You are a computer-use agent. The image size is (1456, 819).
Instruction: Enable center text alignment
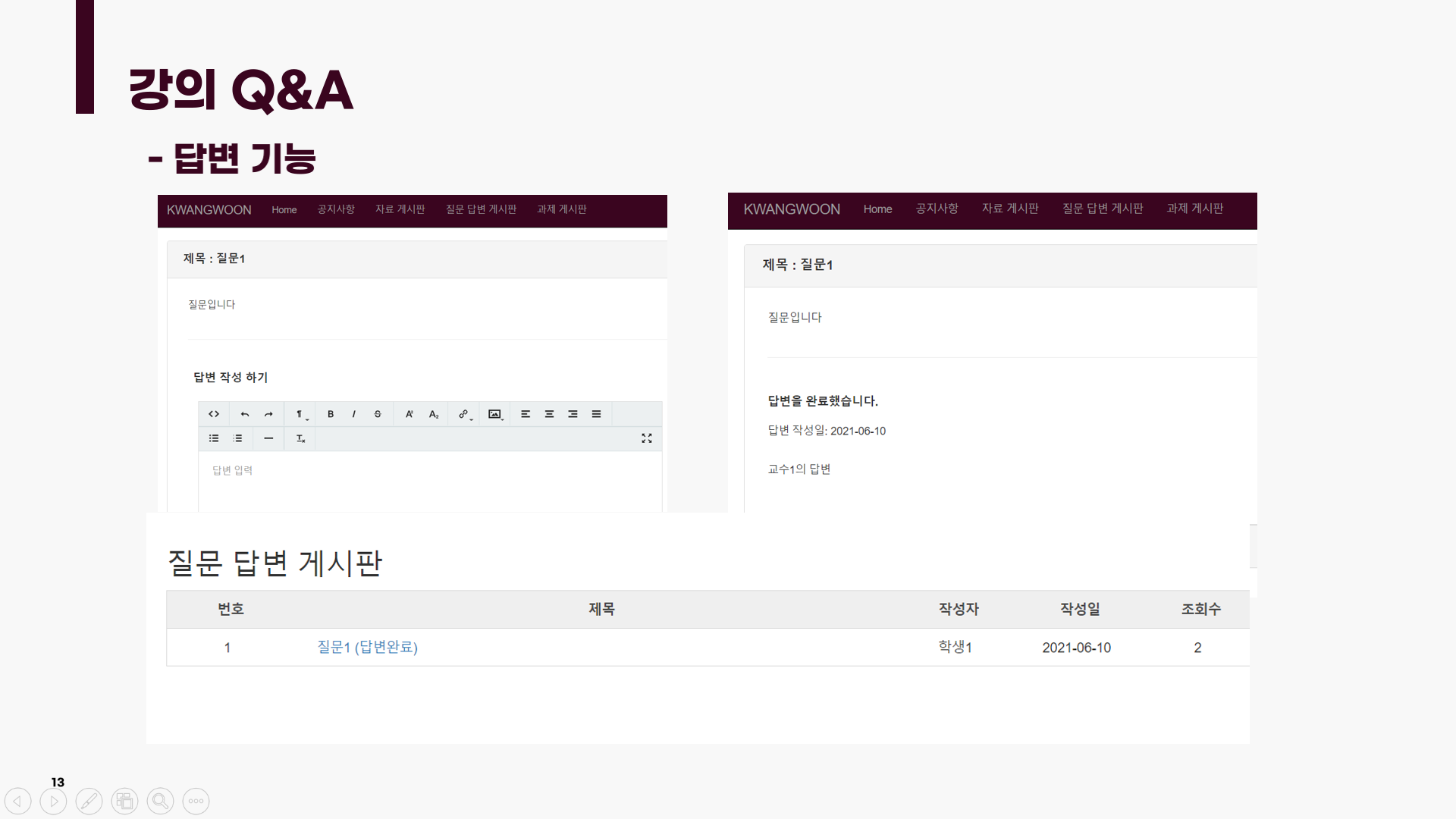[549, 413]
